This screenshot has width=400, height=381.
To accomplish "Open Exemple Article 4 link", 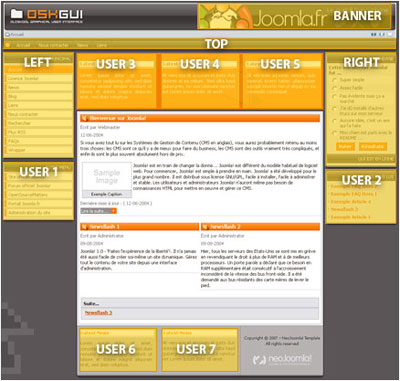I will 351,202.
